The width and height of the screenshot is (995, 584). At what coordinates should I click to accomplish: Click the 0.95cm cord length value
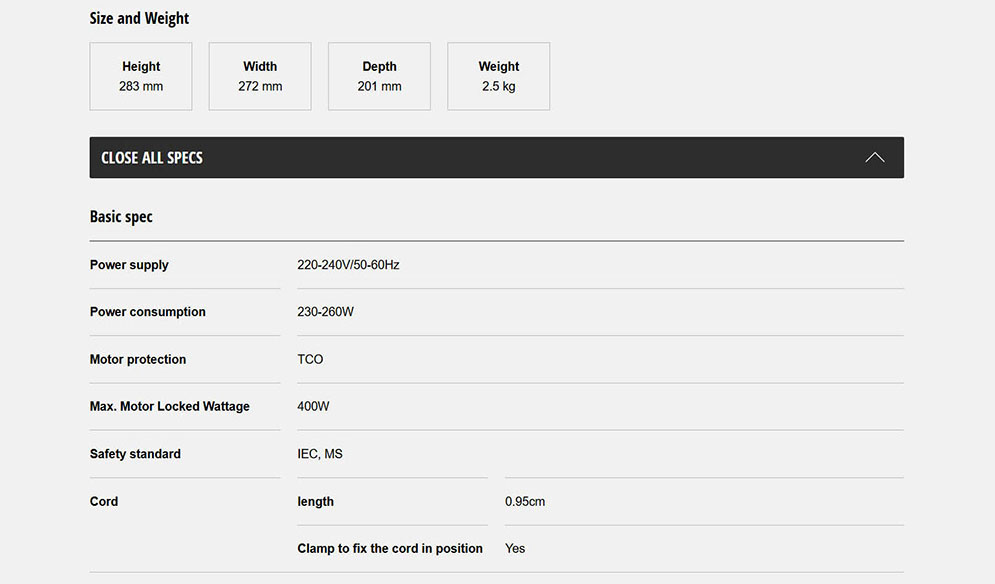click(x=525, y=501)
